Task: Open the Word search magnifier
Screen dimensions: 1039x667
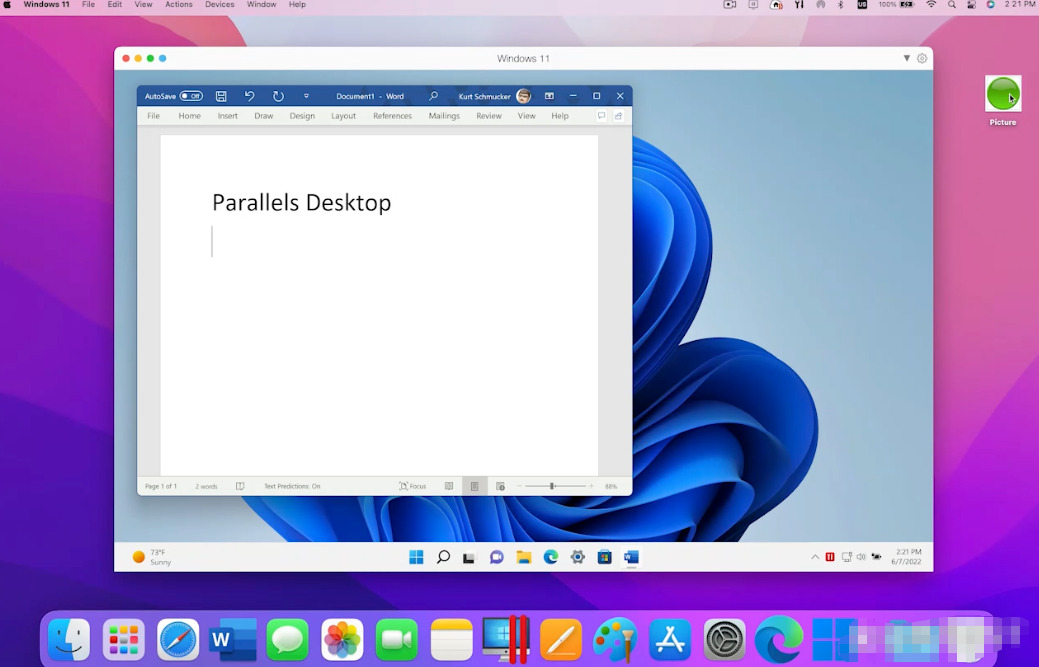Action: coord(433,96)
